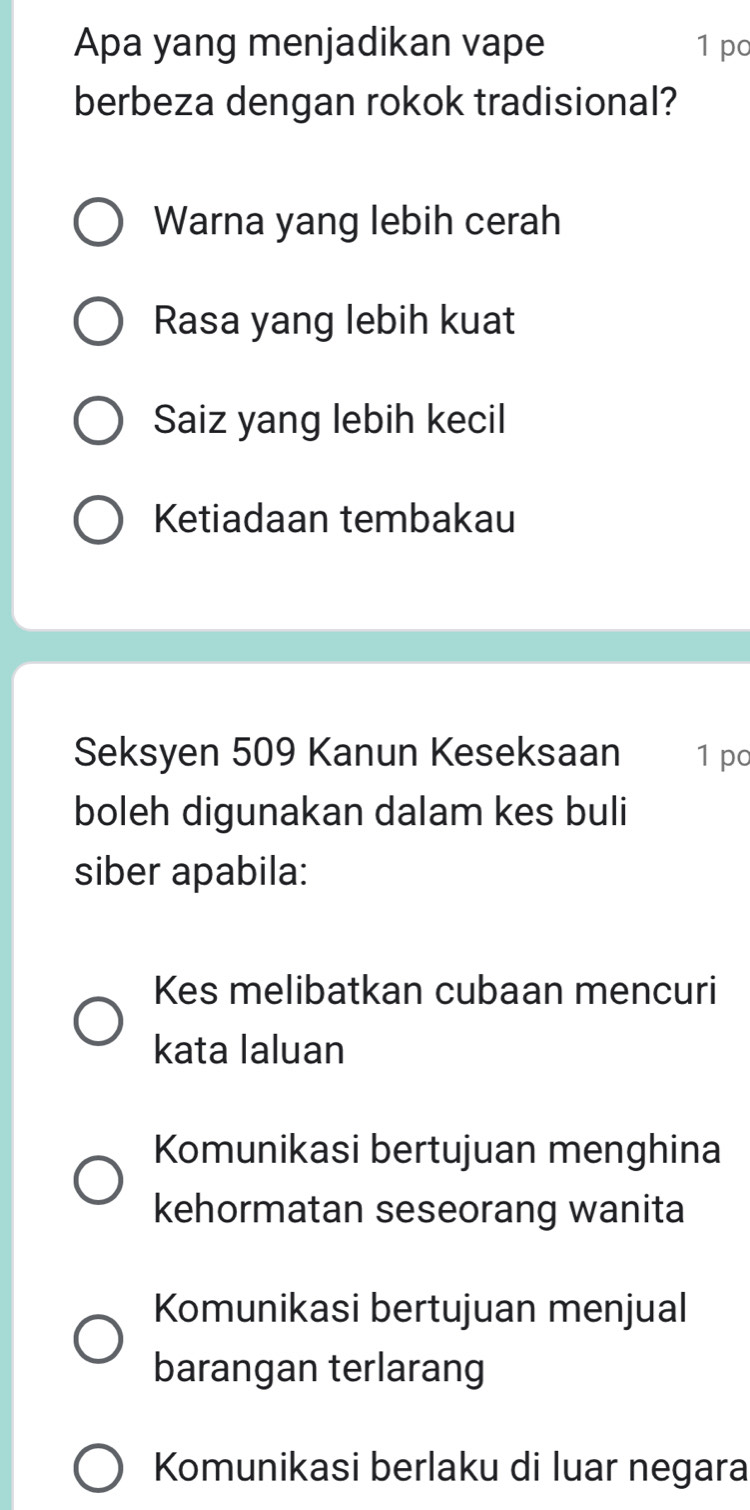Choose radio for 'menghina kehormatan seseorang wanita'

(100, 1180)
